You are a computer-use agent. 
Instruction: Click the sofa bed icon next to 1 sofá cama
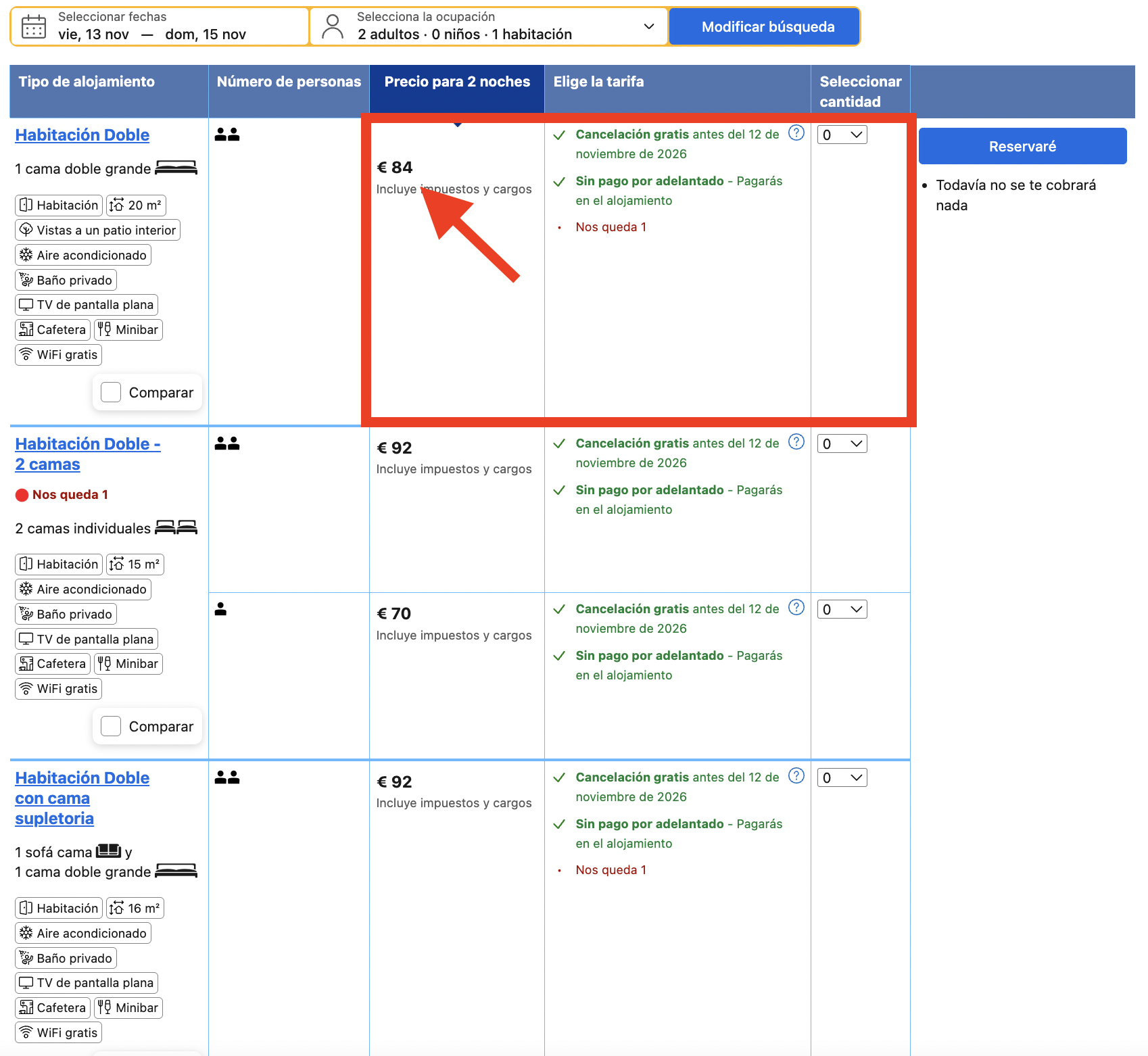109,850
